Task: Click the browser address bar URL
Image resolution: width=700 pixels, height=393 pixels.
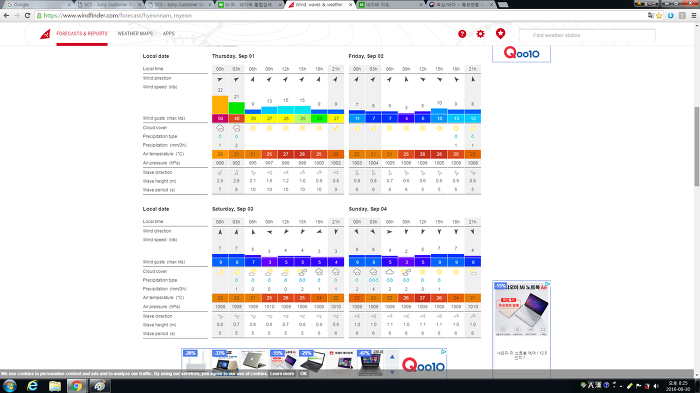Action: pyautogui.click(x=117, y=15)
